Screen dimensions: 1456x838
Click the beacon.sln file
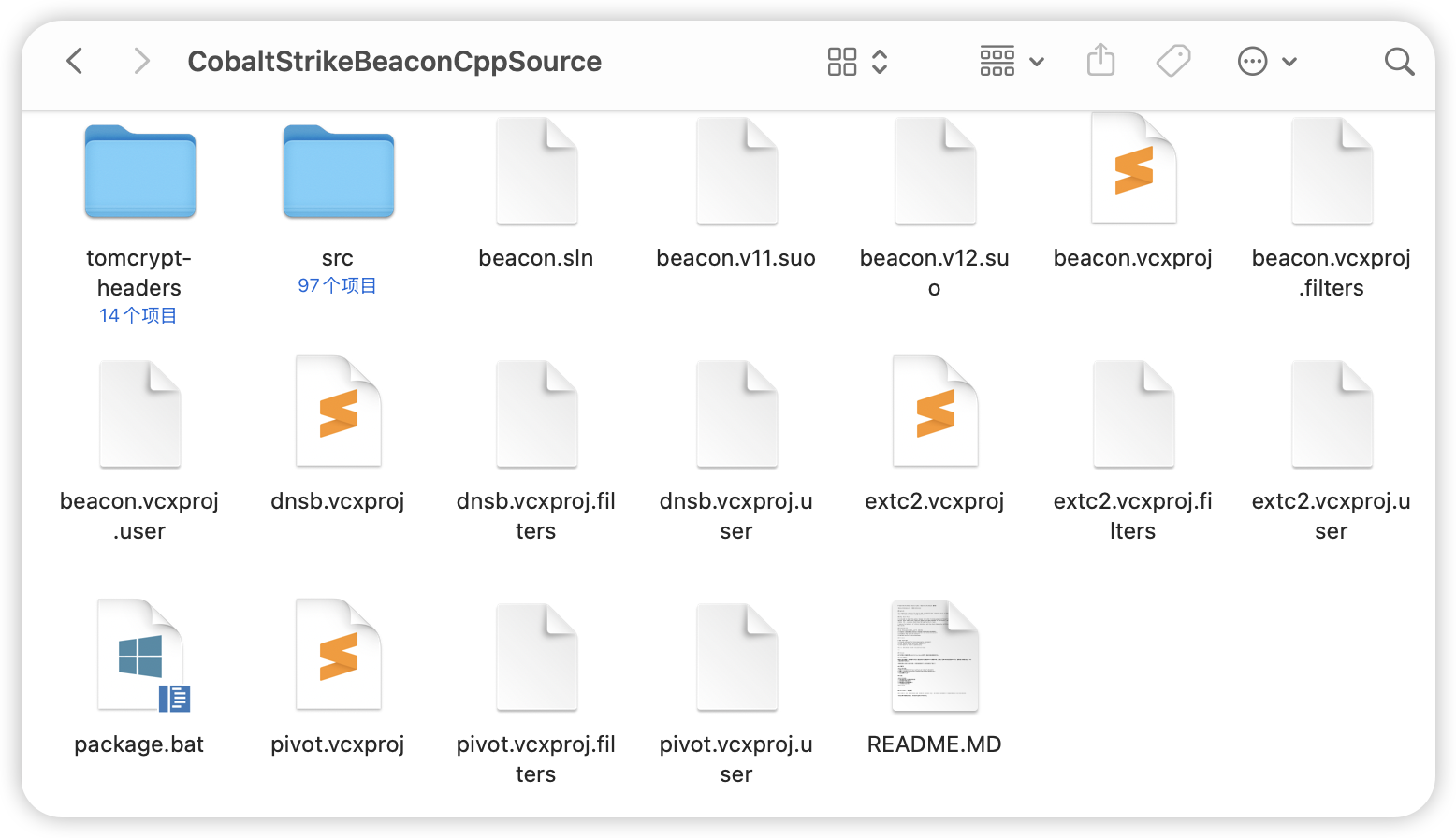click(x=536, y=172)
